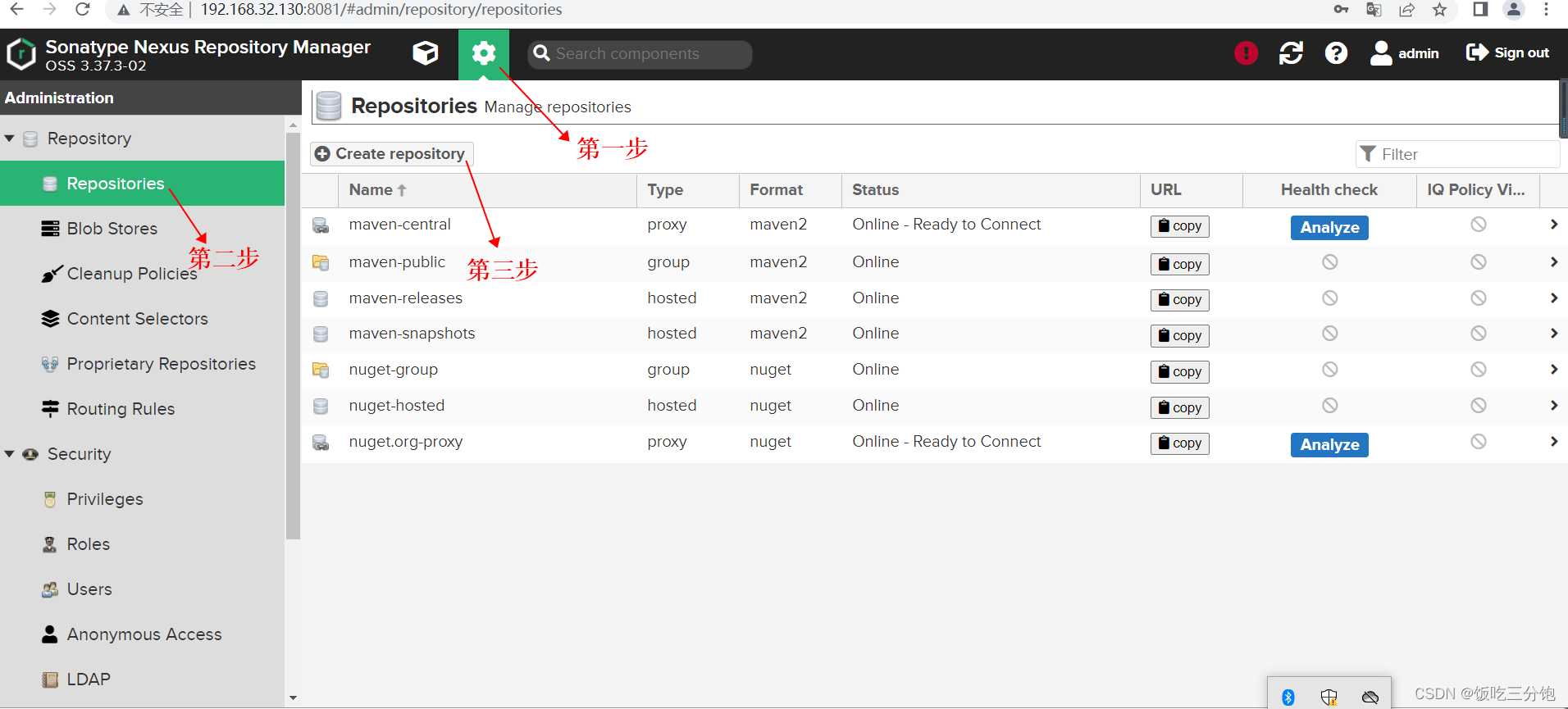Open maven-central row chevron

tap(1553, 225)
